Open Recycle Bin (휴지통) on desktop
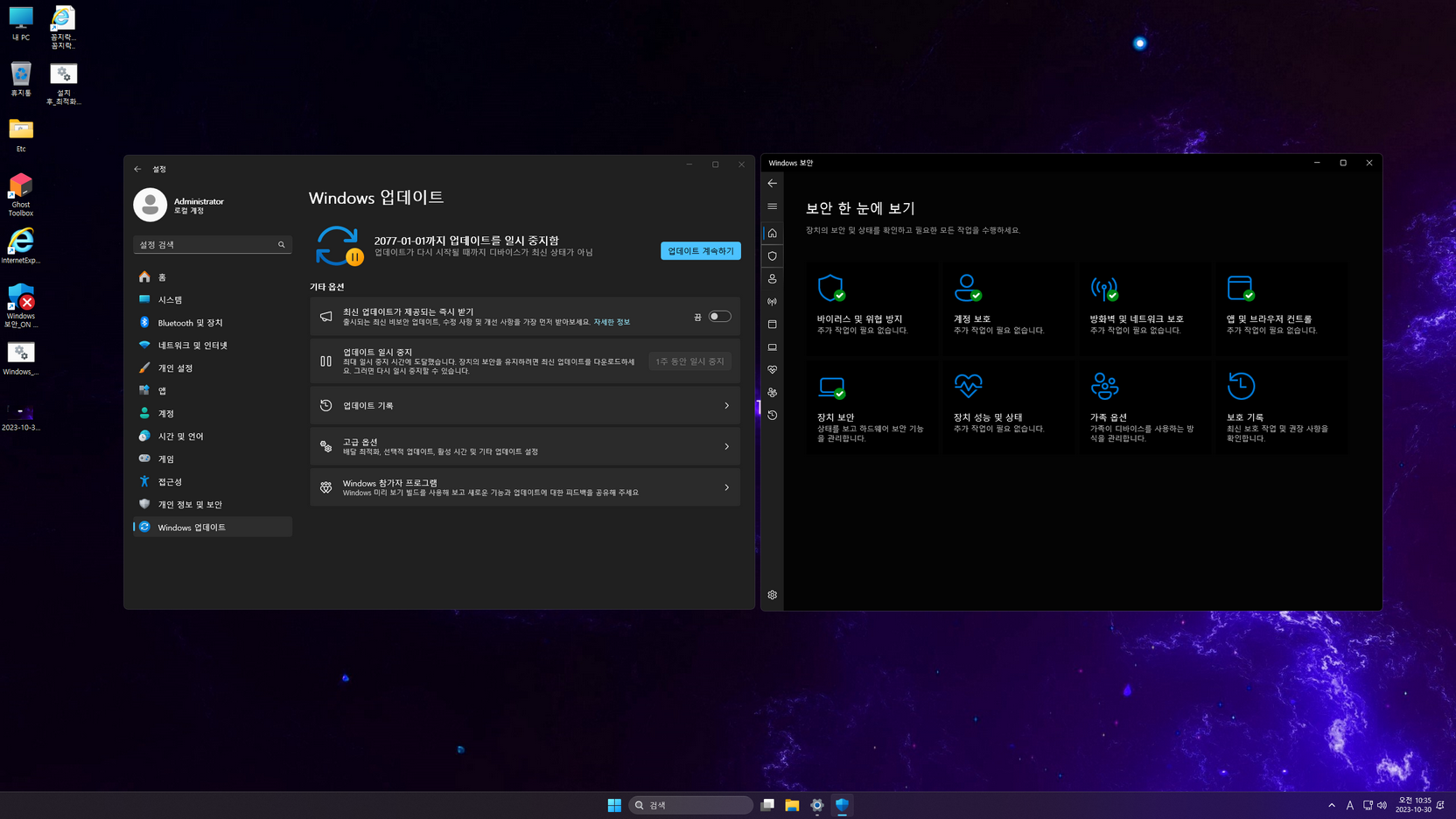 tap(21, 80)
